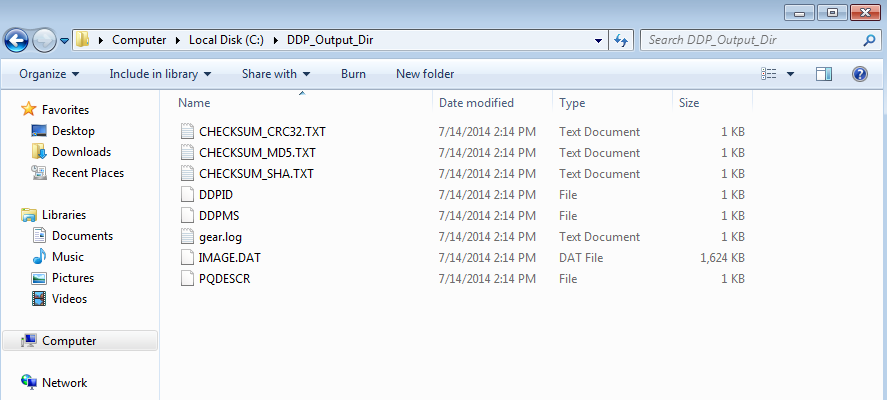Expand the Organize dropdown menu
The image size is (887, 400).
(x=48, y=74)
